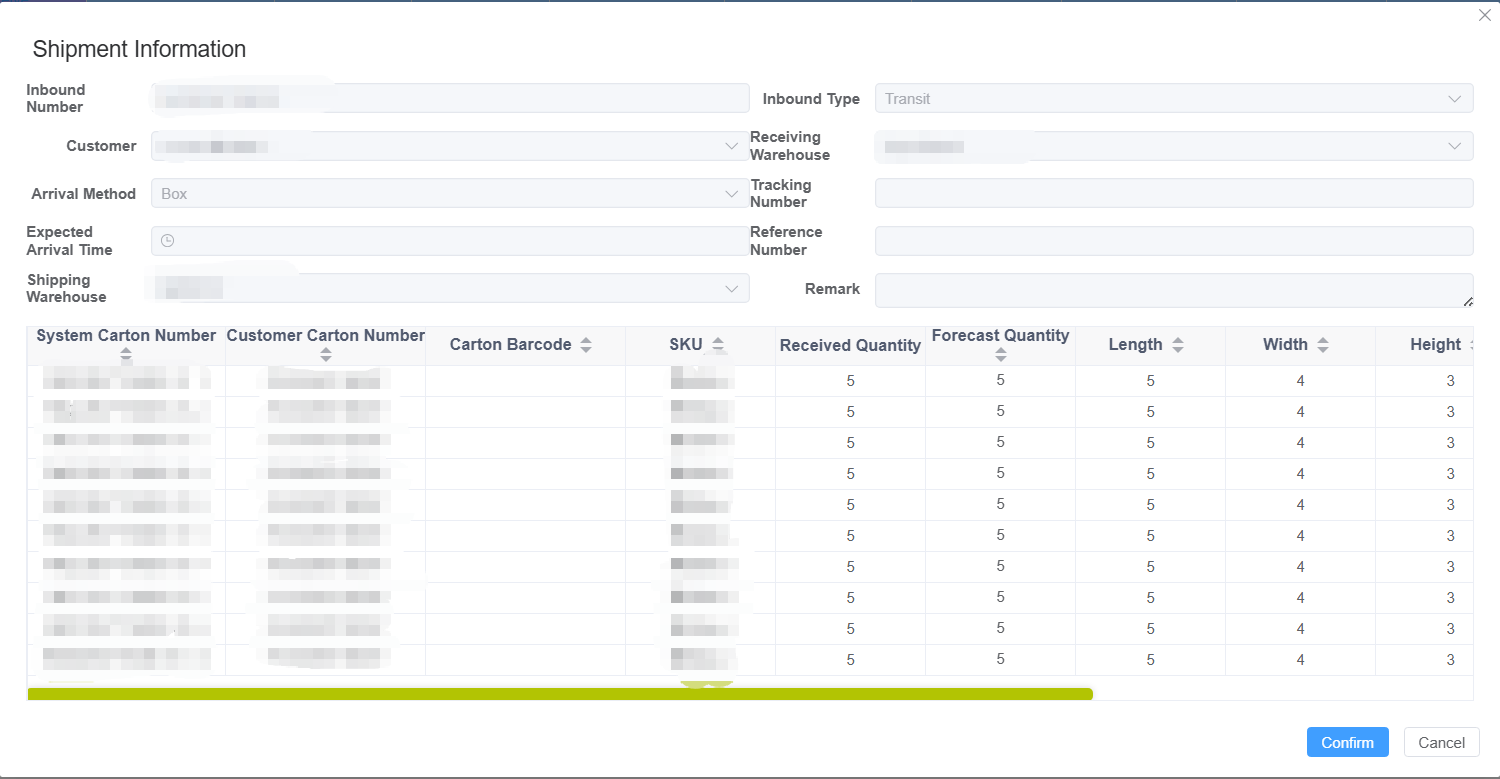1500x779 pixels.
Task: Click the SKU column sort arrows
Action: (x=717, y=345)
